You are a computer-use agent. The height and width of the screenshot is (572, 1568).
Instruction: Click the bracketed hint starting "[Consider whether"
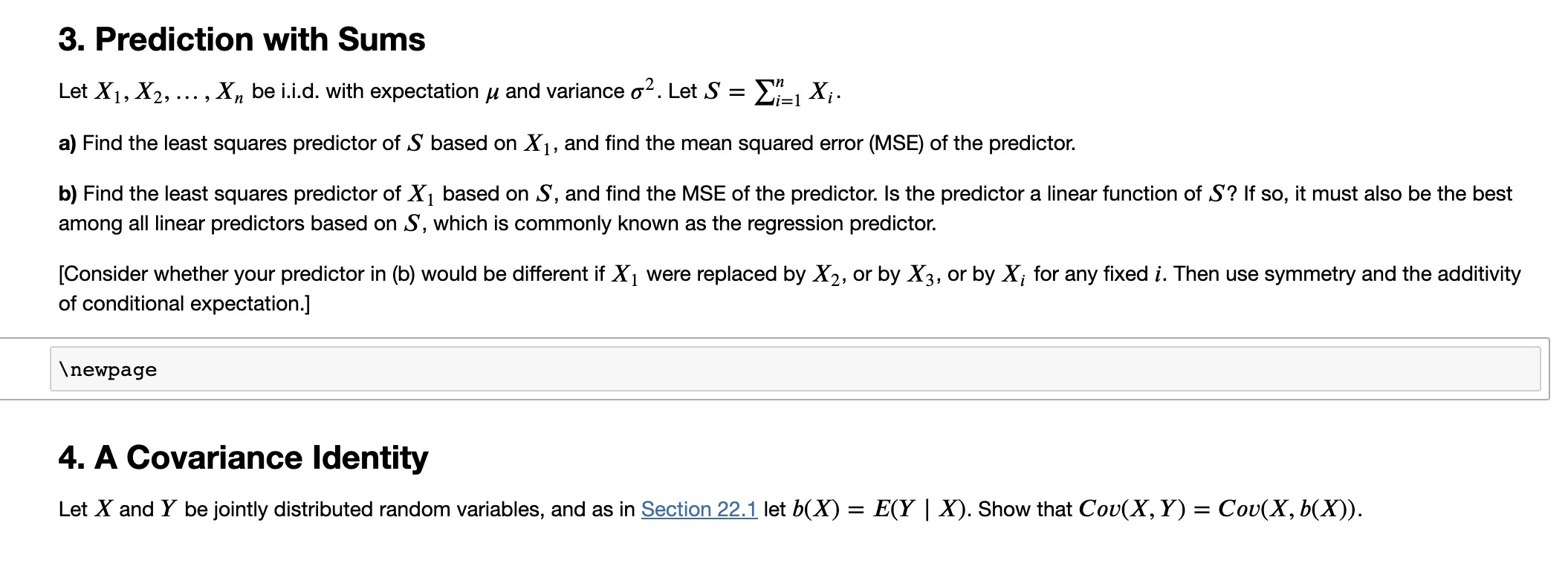(789, 288)
